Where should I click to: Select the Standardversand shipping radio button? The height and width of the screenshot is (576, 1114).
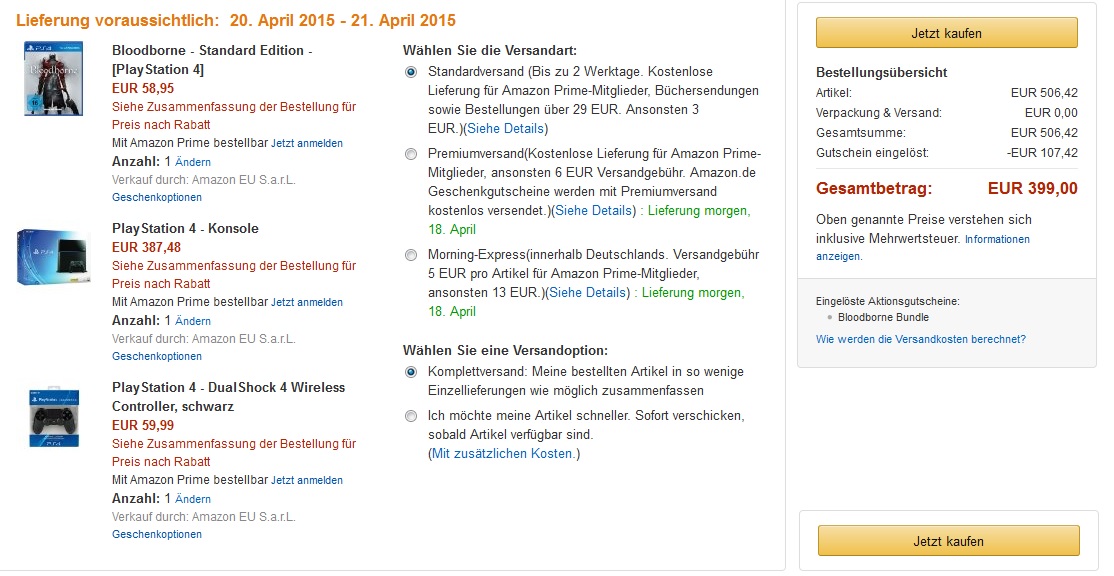411,72
